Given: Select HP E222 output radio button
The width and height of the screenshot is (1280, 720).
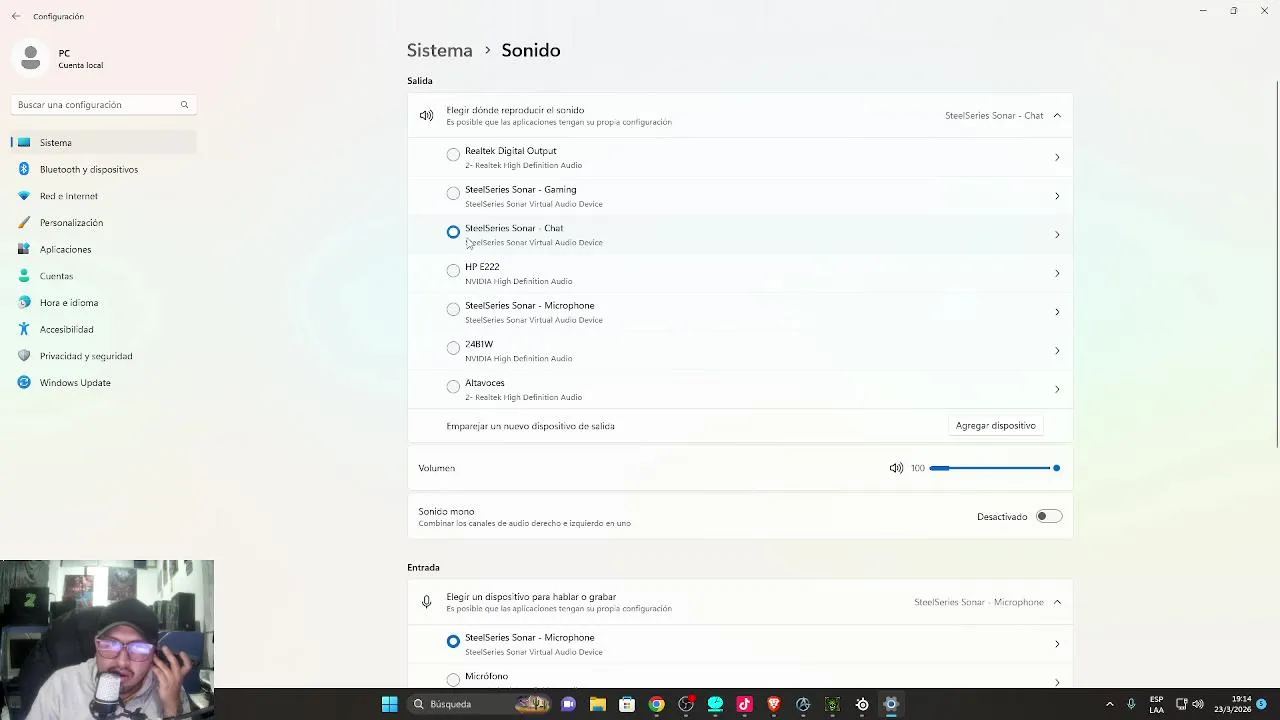Looking at the screenshot, I should (453, 271).
